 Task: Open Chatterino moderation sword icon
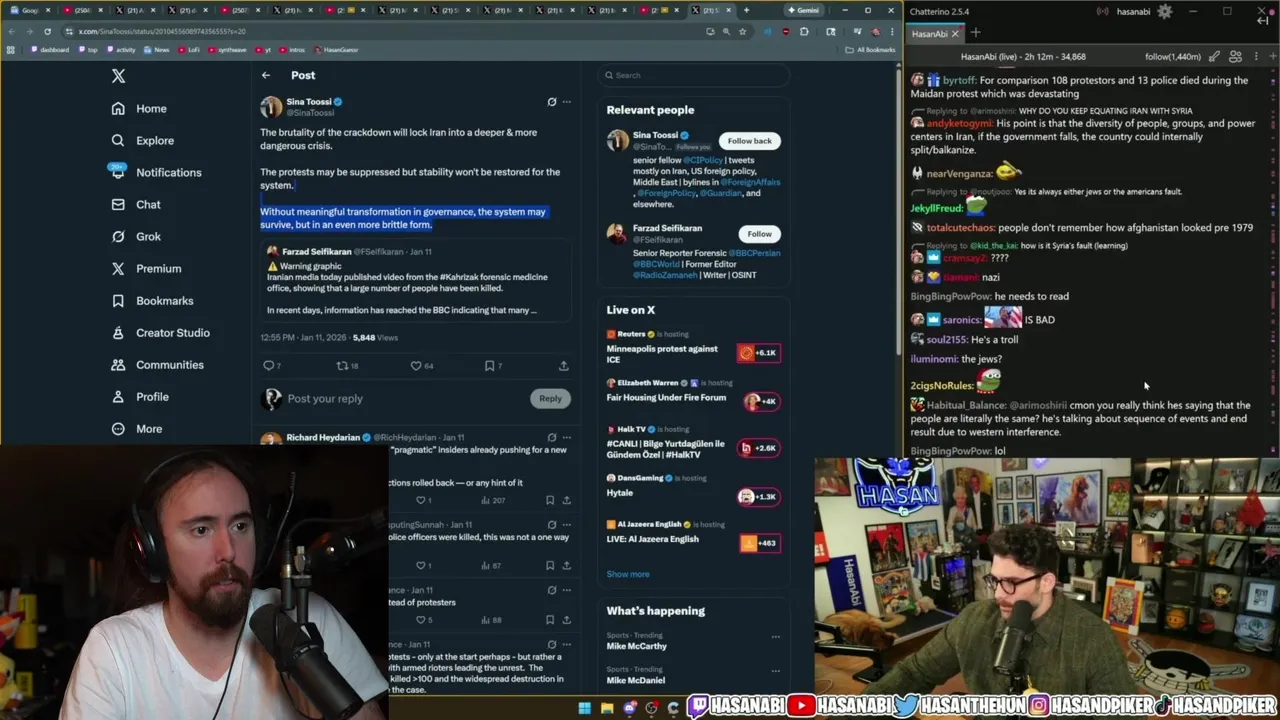tap(1214, 57)
